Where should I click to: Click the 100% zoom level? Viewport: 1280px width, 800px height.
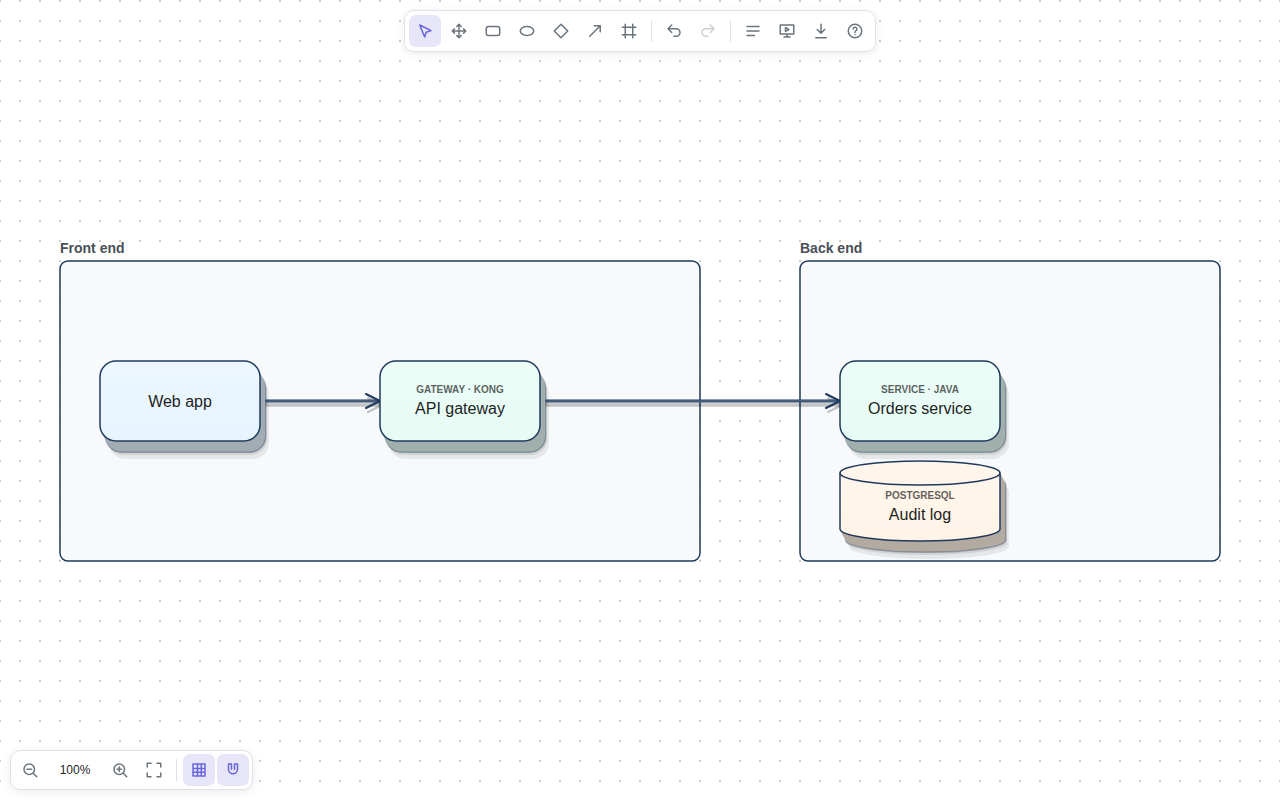(75, 770)
